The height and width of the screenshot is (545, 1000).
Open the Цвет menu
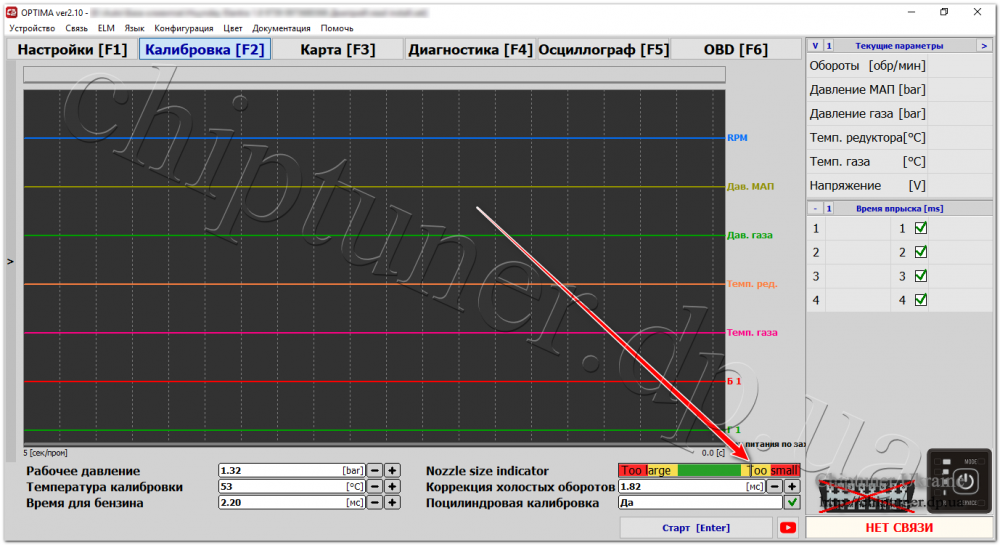coord(233,28)
